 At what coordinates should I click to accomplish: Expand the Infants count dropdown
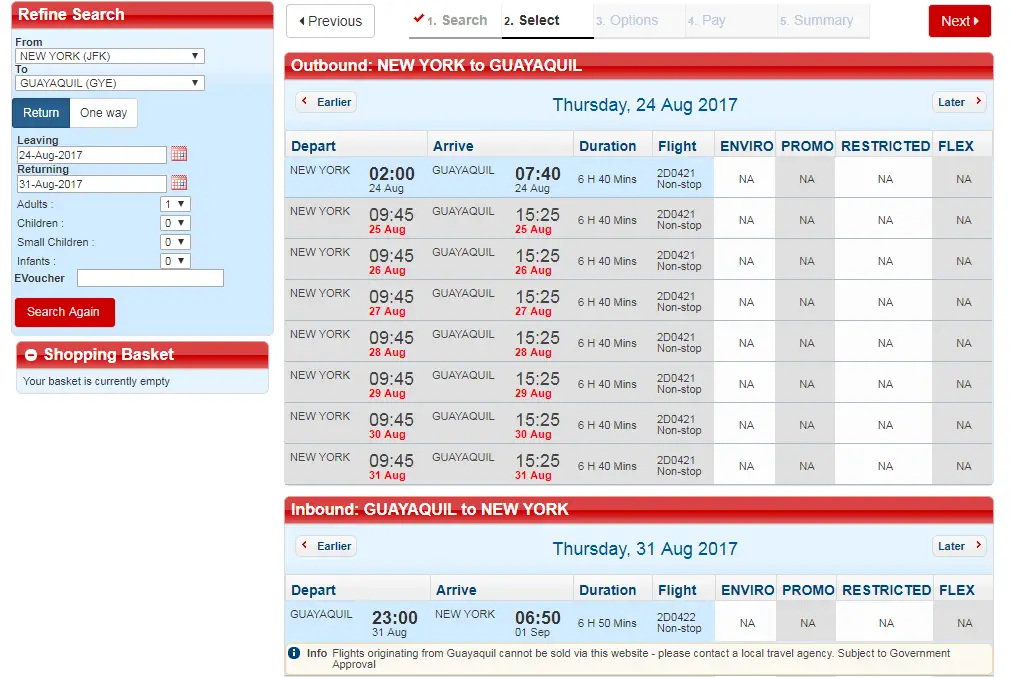[175, 261]
